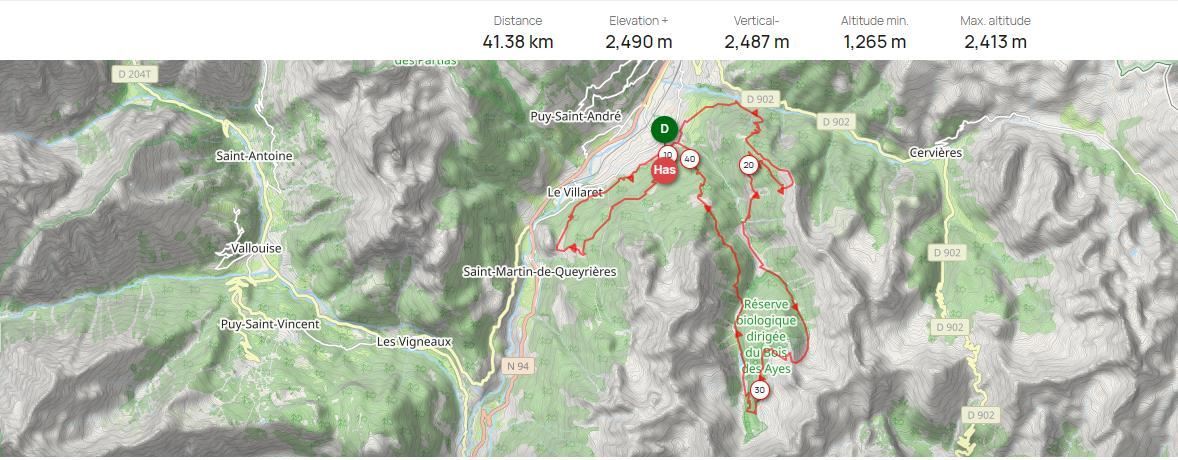Select the 40 km waypoint marker
Screen dimensions: 1178x460
click(690, 159)
